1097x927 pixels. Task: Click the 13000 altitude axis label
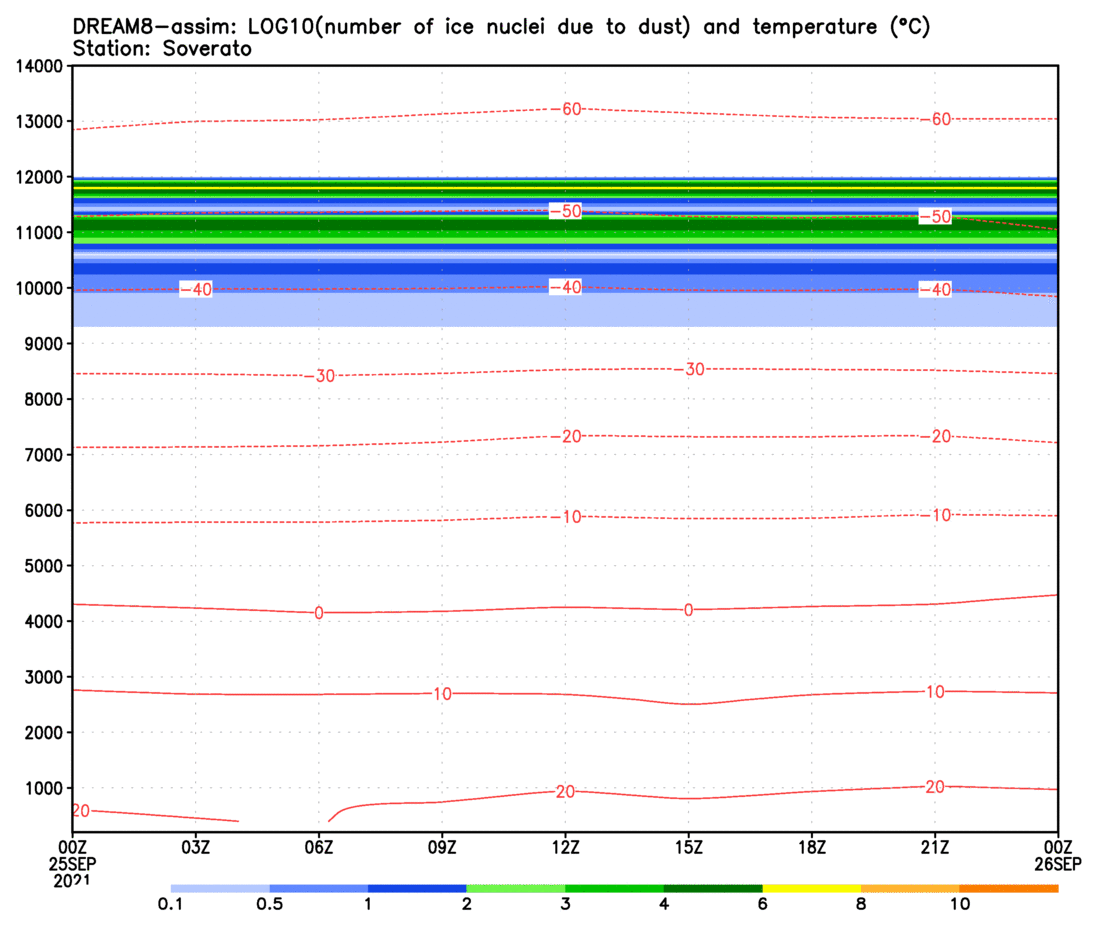(x=39, y=122)
